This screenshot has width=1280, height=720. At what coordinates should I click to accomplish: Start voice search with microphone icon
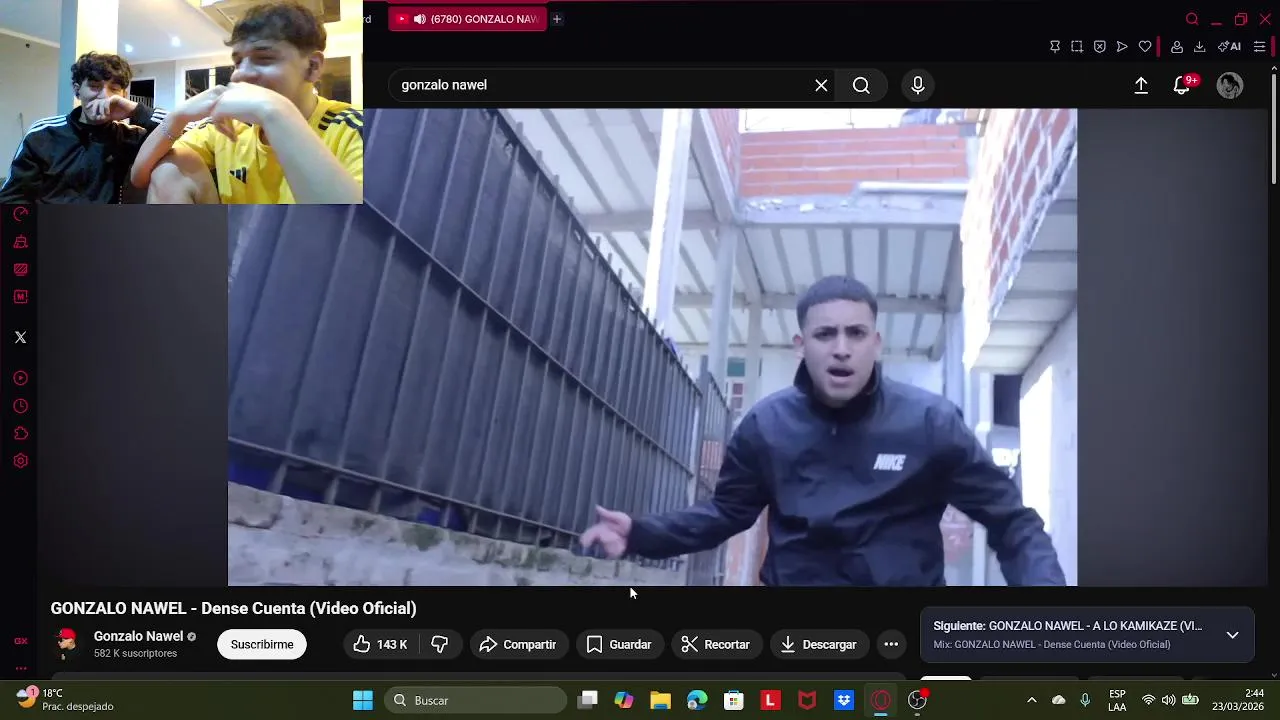pyautogui.click(x=918, y=86)
